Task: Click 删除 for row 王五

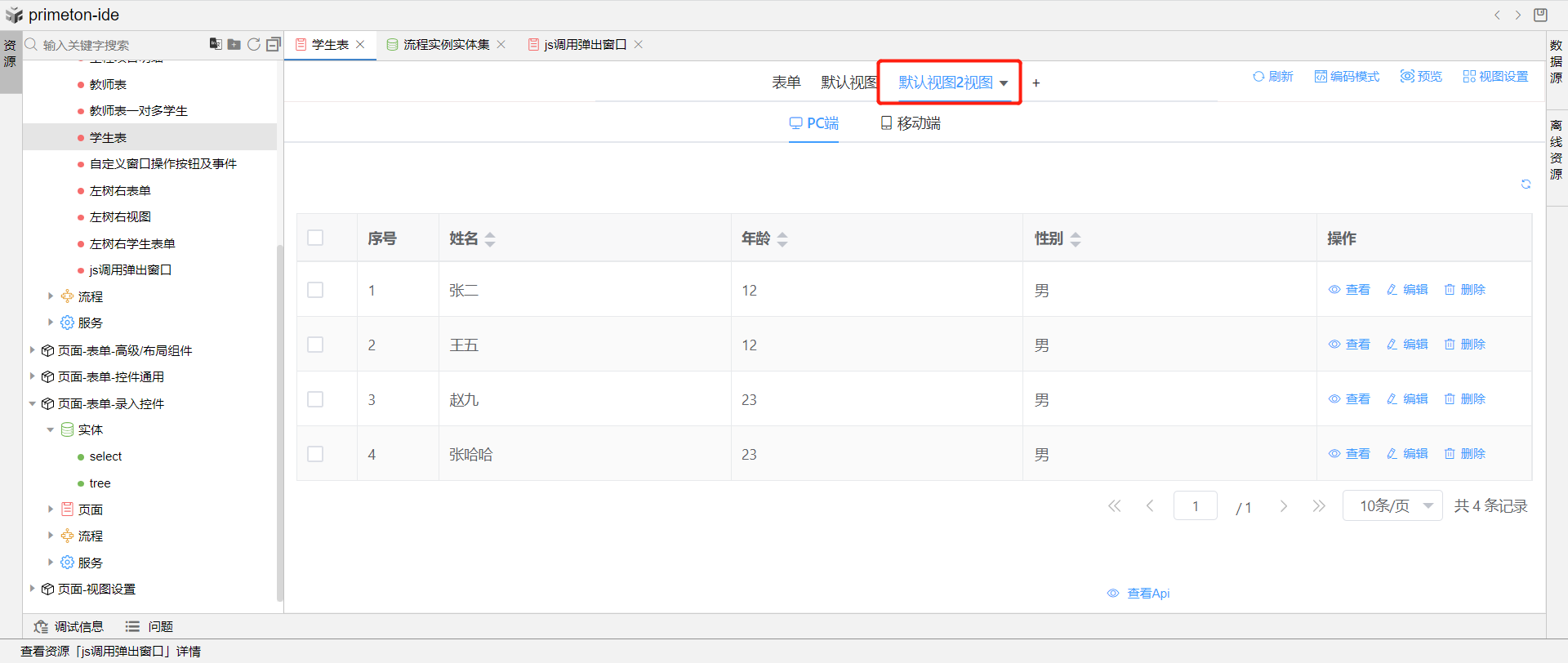Action: pos(1465,345)
